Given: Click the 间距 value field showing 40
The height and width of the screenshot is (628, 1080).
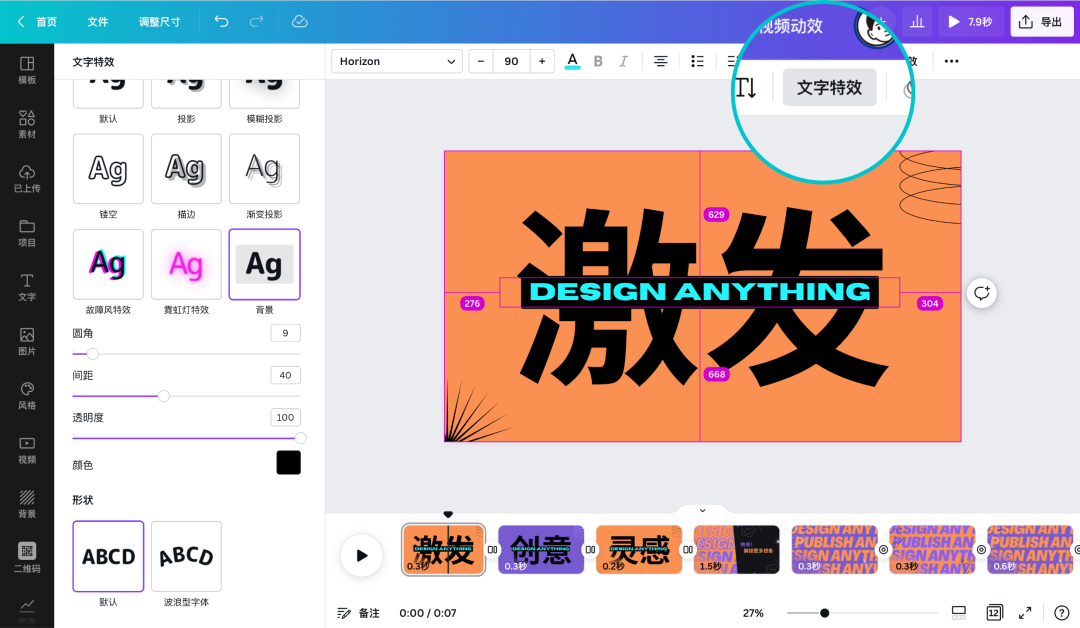Looking at the screenshot, I should [285, 375].
